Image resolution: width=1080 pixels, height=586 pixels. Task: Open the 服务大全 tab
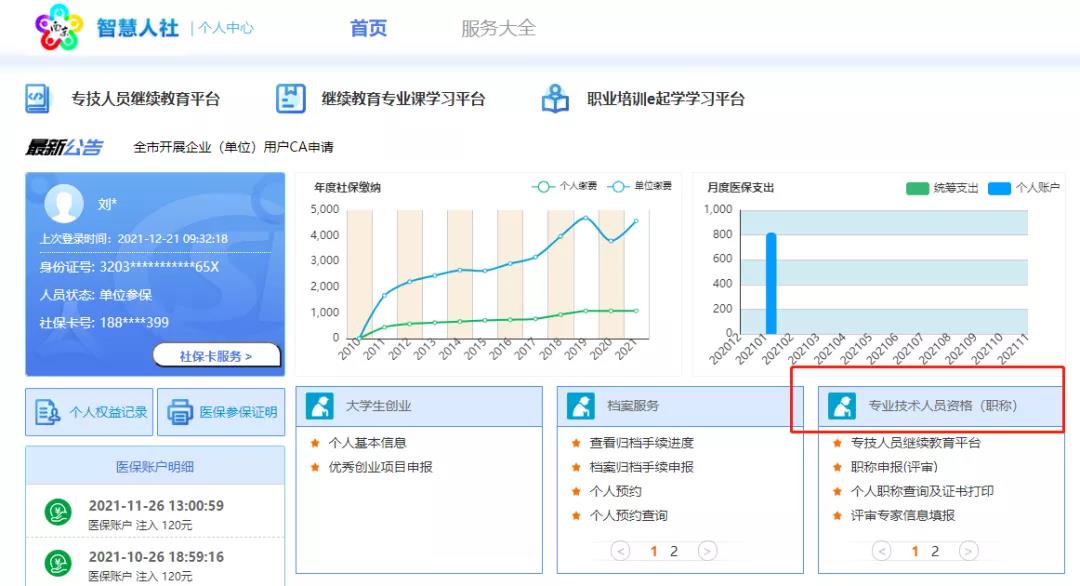tap(498, 28)
